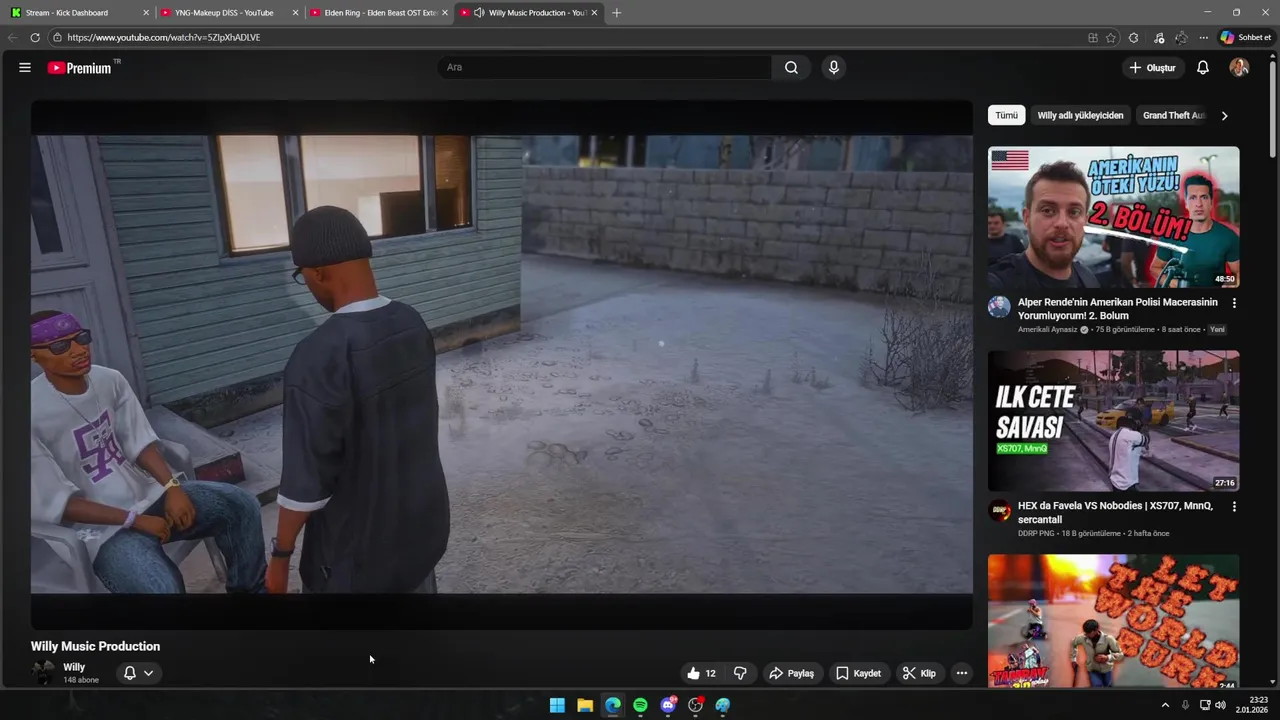This screenshot has height=720, width=1280.
Task: Open the Willy channel name link
Action: tap(74, 667)
